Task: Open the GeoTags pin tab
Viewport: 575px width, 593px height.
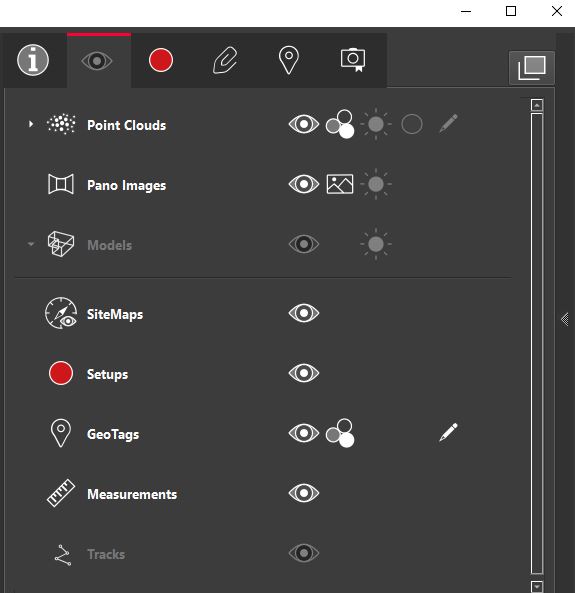Action: (x=289, y=60)
